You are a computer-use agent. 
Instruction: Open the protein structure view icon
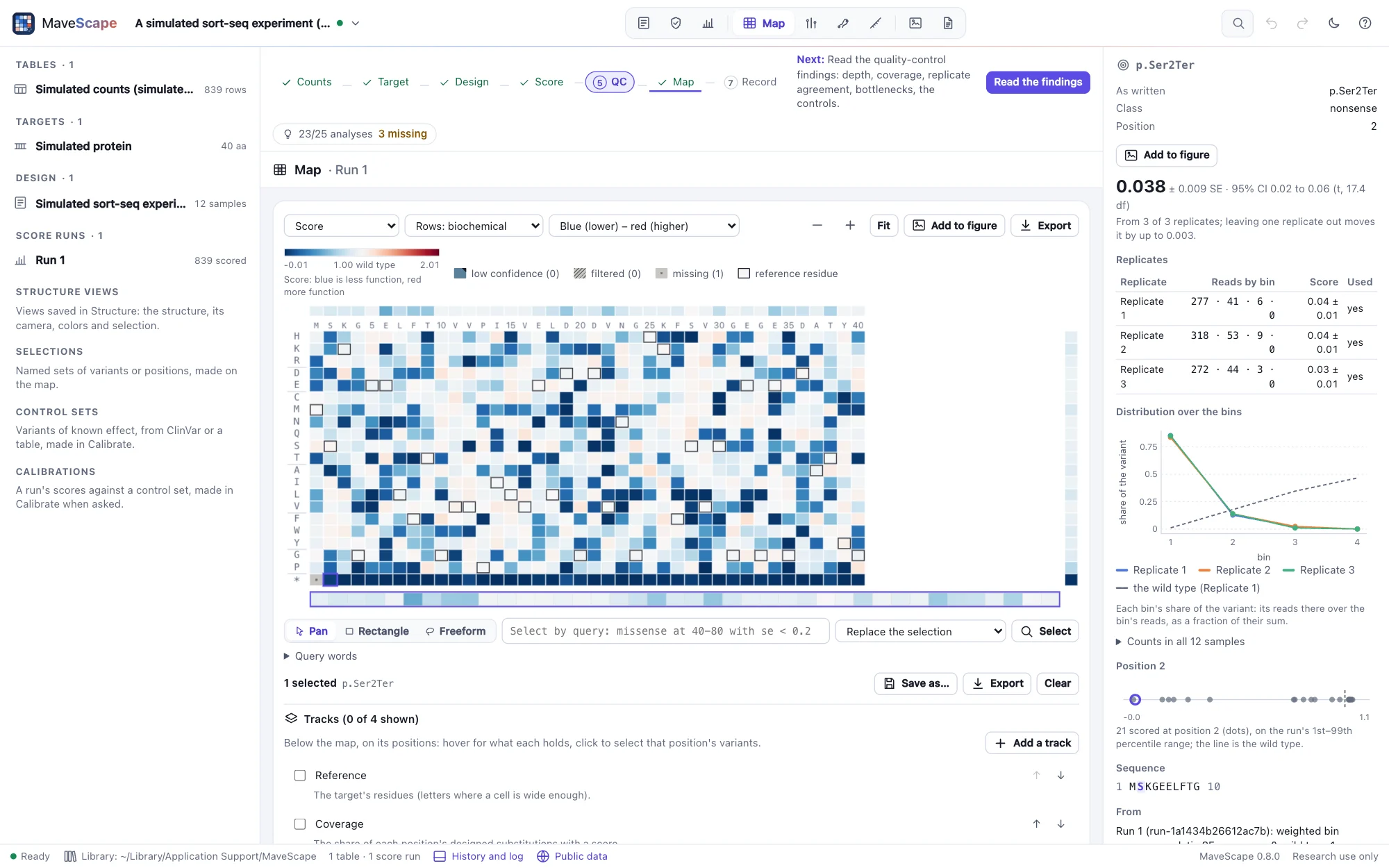[843, 23]
